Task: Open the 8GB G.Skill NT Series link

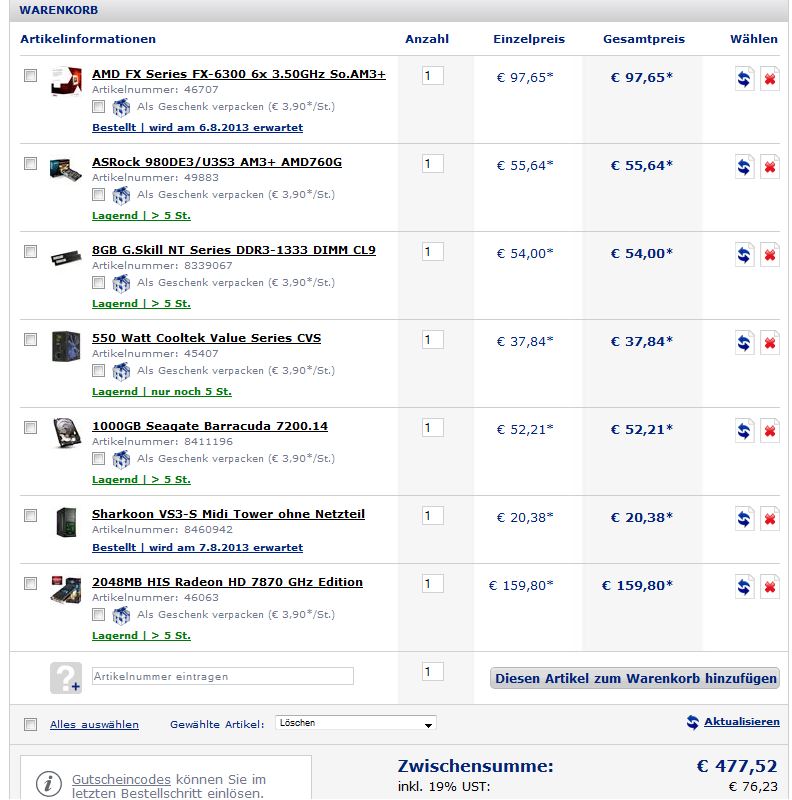Action: 234,250
